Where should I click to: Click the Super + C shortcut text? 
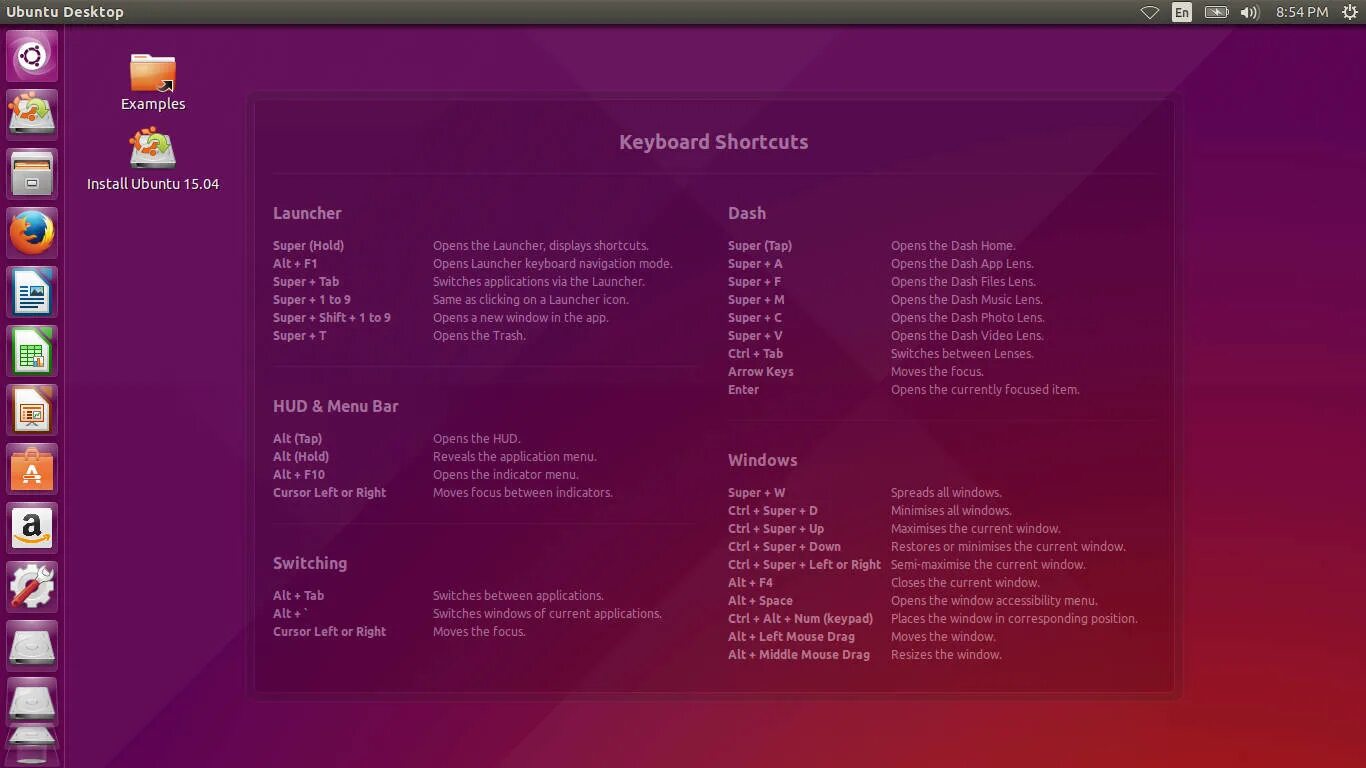click(755, 318)
